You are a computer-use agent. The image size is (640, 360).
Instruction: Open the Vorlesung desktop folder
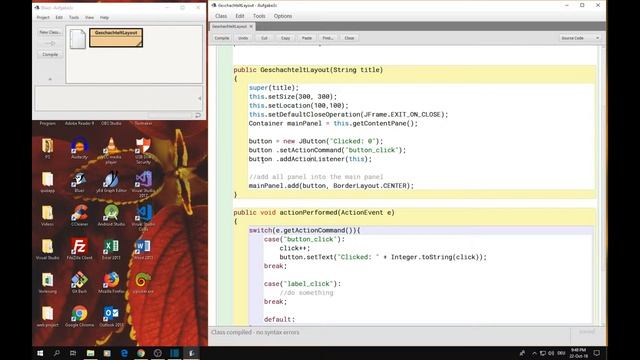point(47,283)
